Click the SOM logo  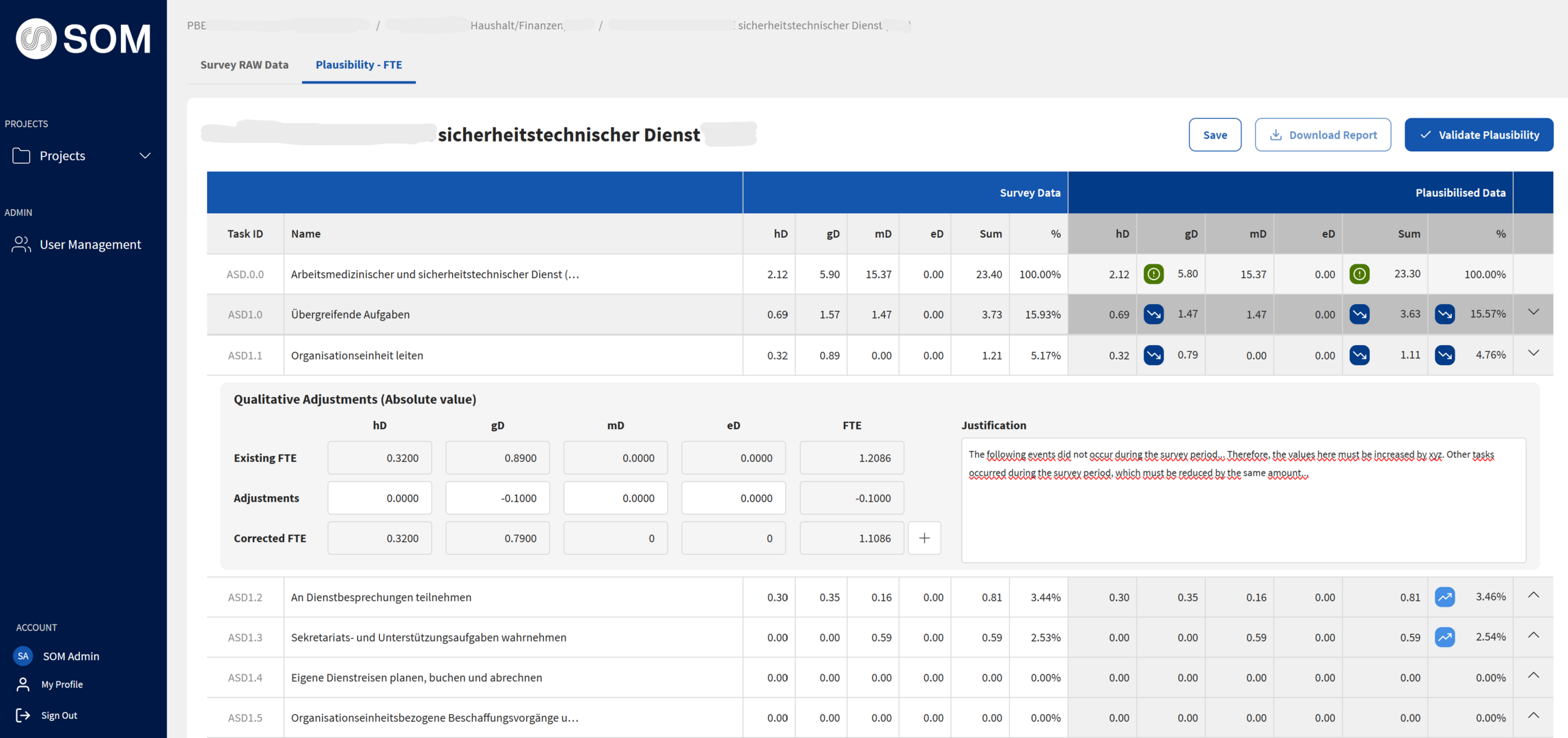coord(83,38)
